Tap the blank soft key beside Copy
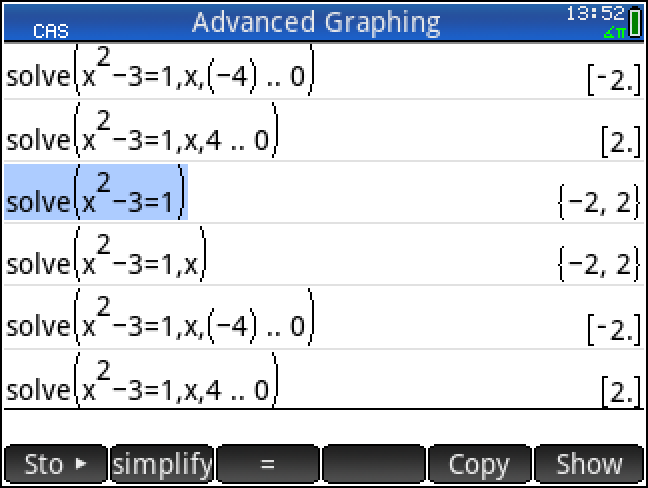Image resolution: width=648 pixels, height=488 pixels. point(374,465)
